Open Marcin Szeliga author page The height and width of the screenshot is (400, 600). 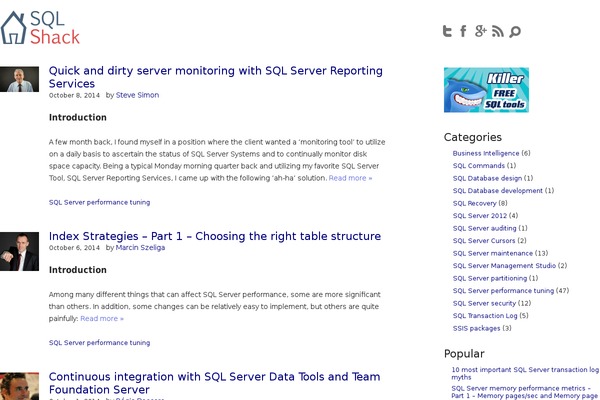140,247
